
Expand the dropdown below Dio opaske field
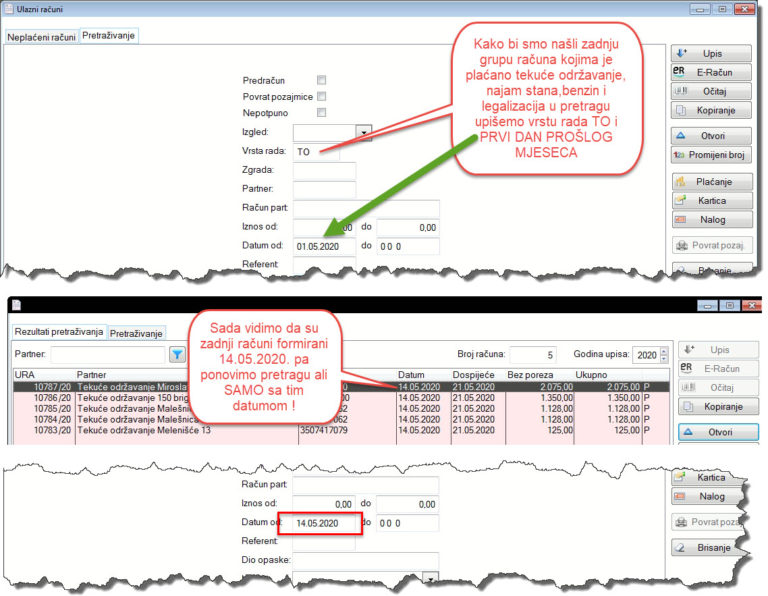coord(430,578)
